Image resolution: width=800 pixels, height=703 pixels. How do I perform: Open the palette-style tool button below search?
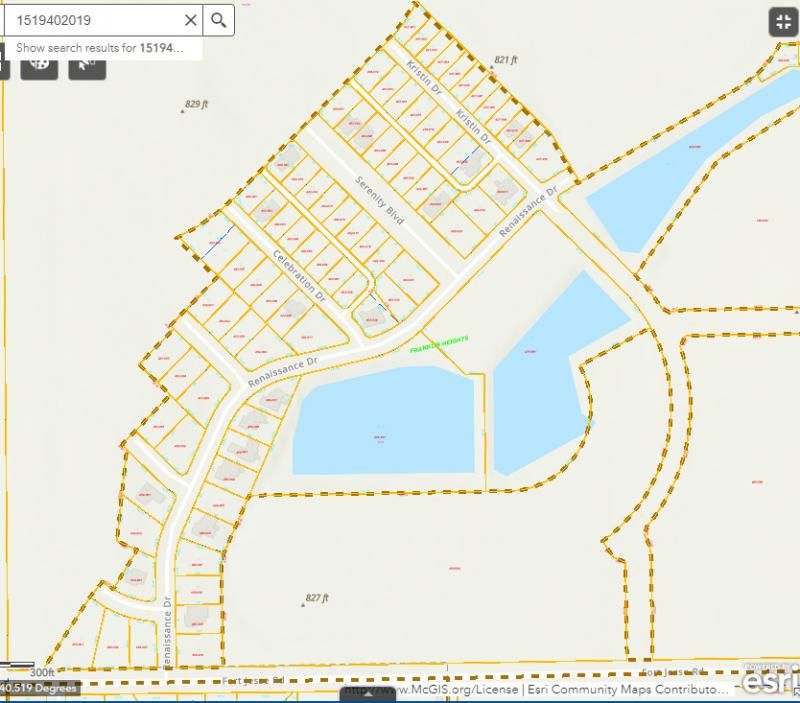(40, 63)
